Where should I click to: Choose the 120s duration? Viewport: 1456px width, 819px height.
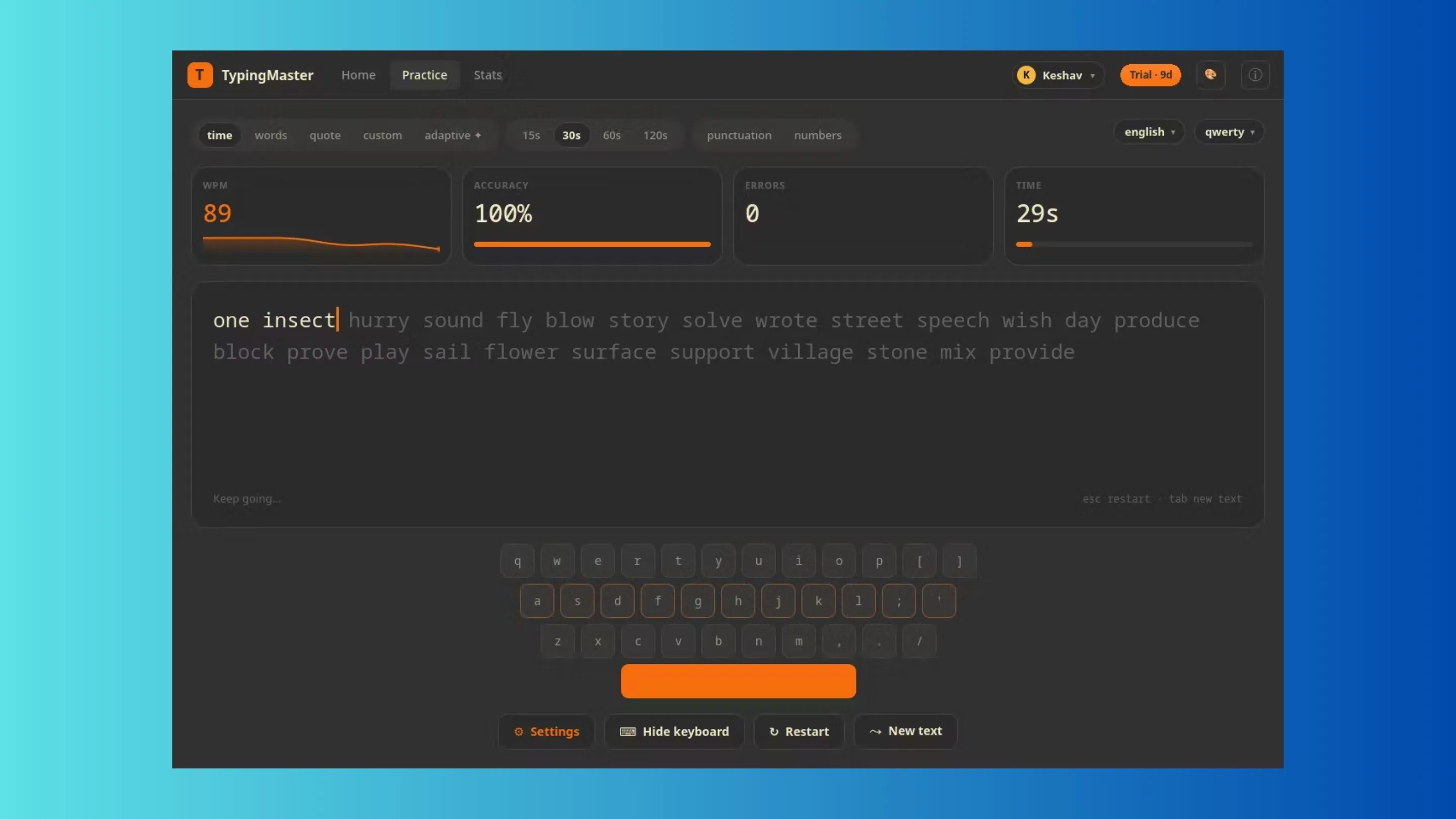point(655,135)
